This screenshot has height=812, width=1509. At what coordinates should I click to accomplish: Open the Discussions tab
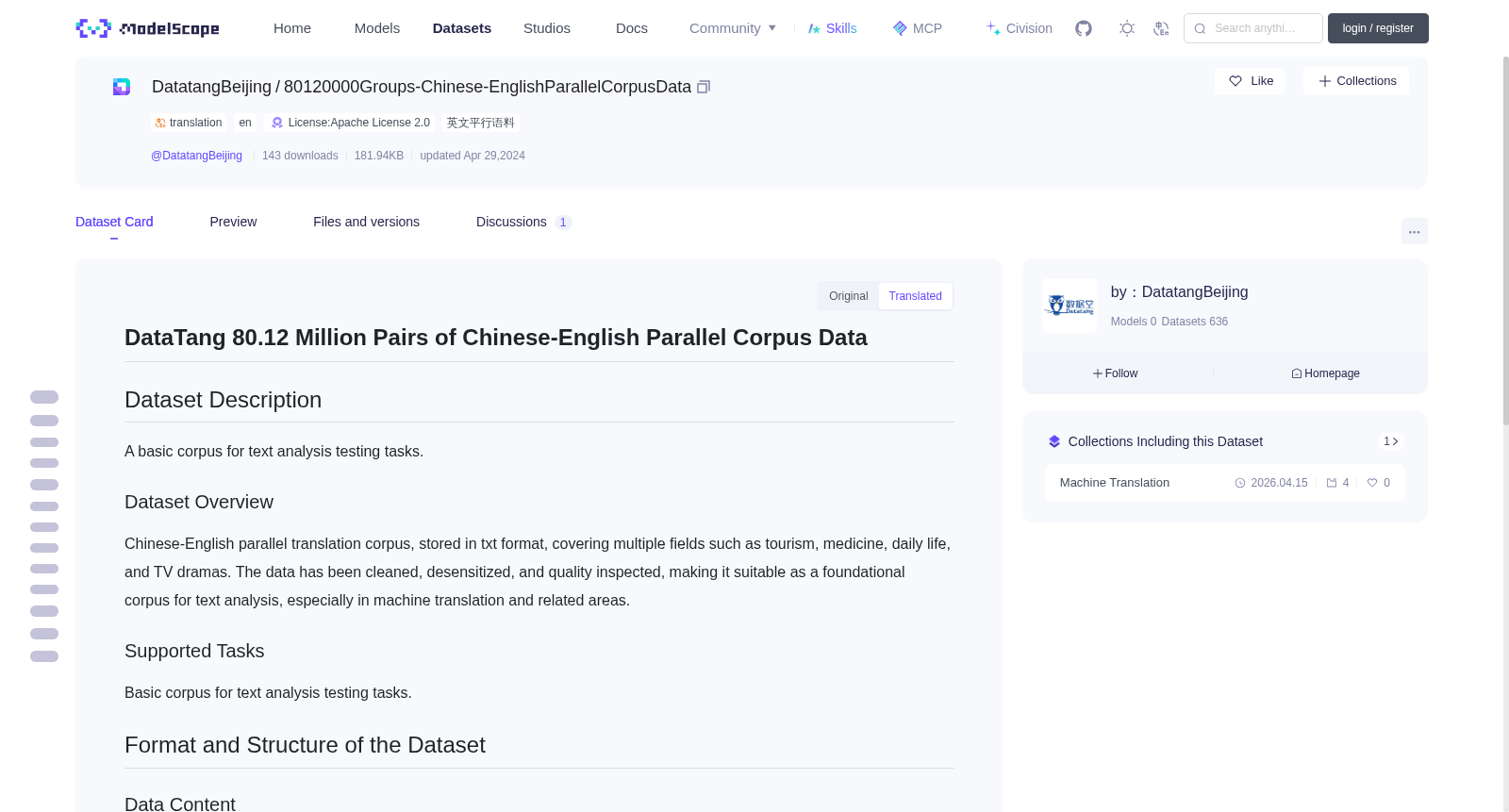(x=523, y=222)
